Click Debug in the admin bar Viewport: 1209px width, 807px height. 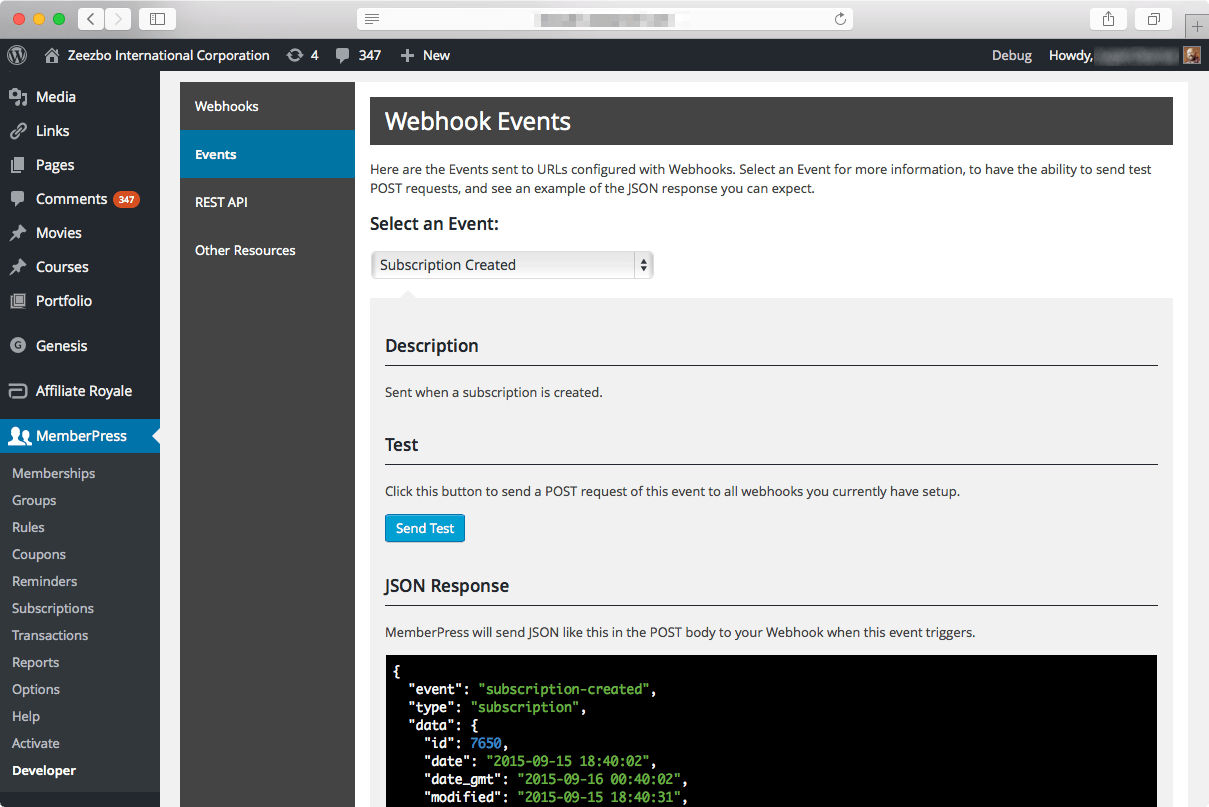coord(1012,55)
